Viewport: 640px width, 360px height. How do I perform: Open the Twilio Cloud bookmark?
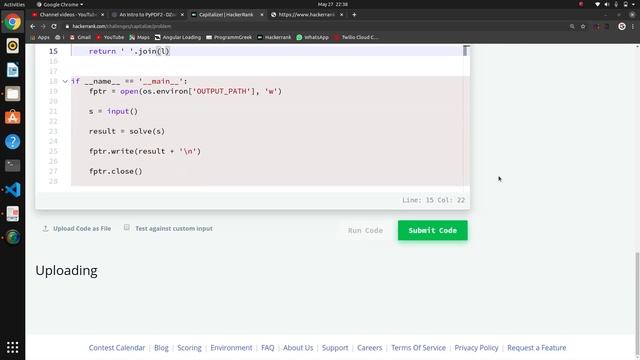pos(356,37)
